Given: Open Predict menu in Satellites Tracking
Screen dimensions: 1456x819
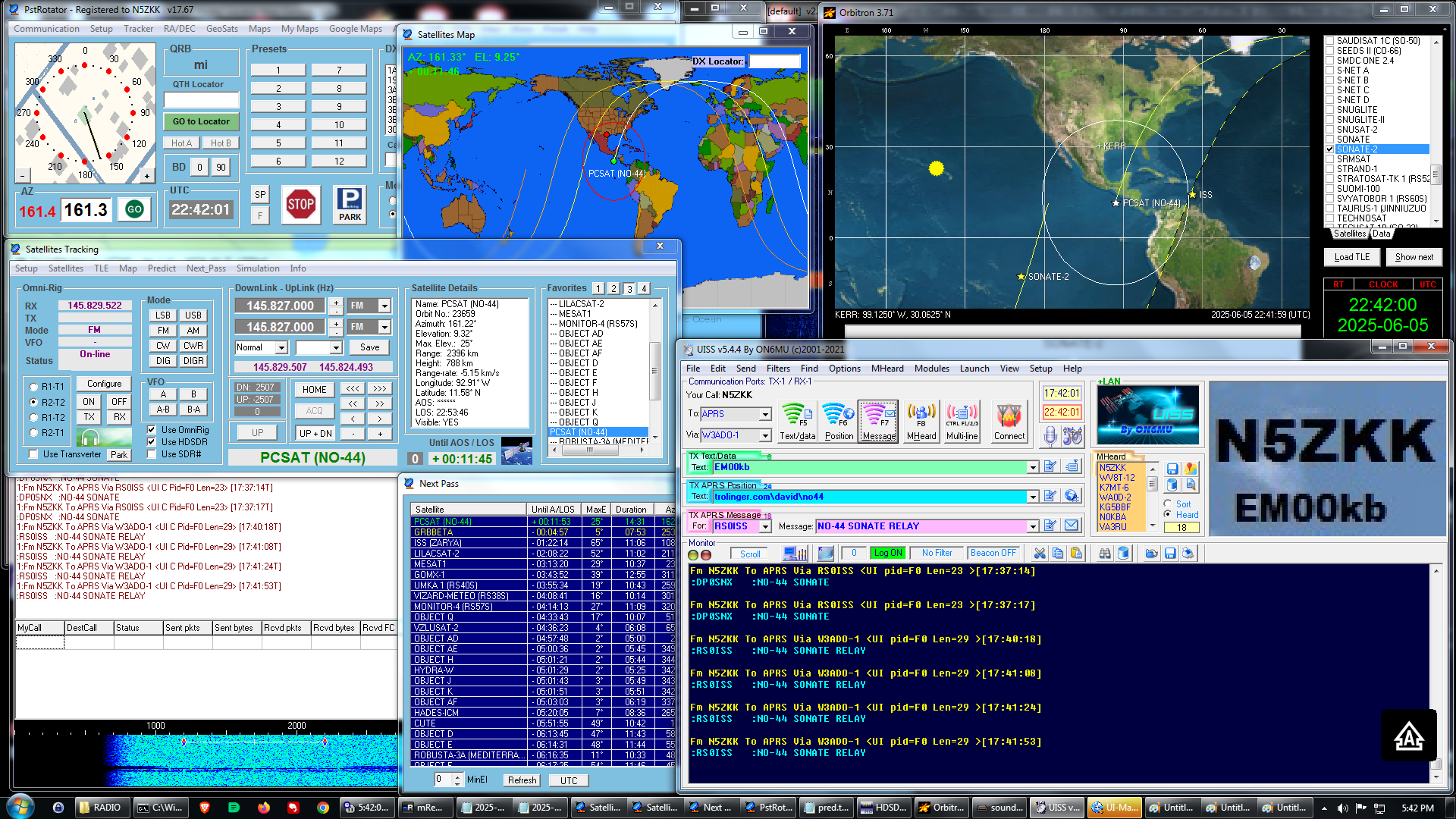Looking at the screenshot, I should [x=162, y=268].
